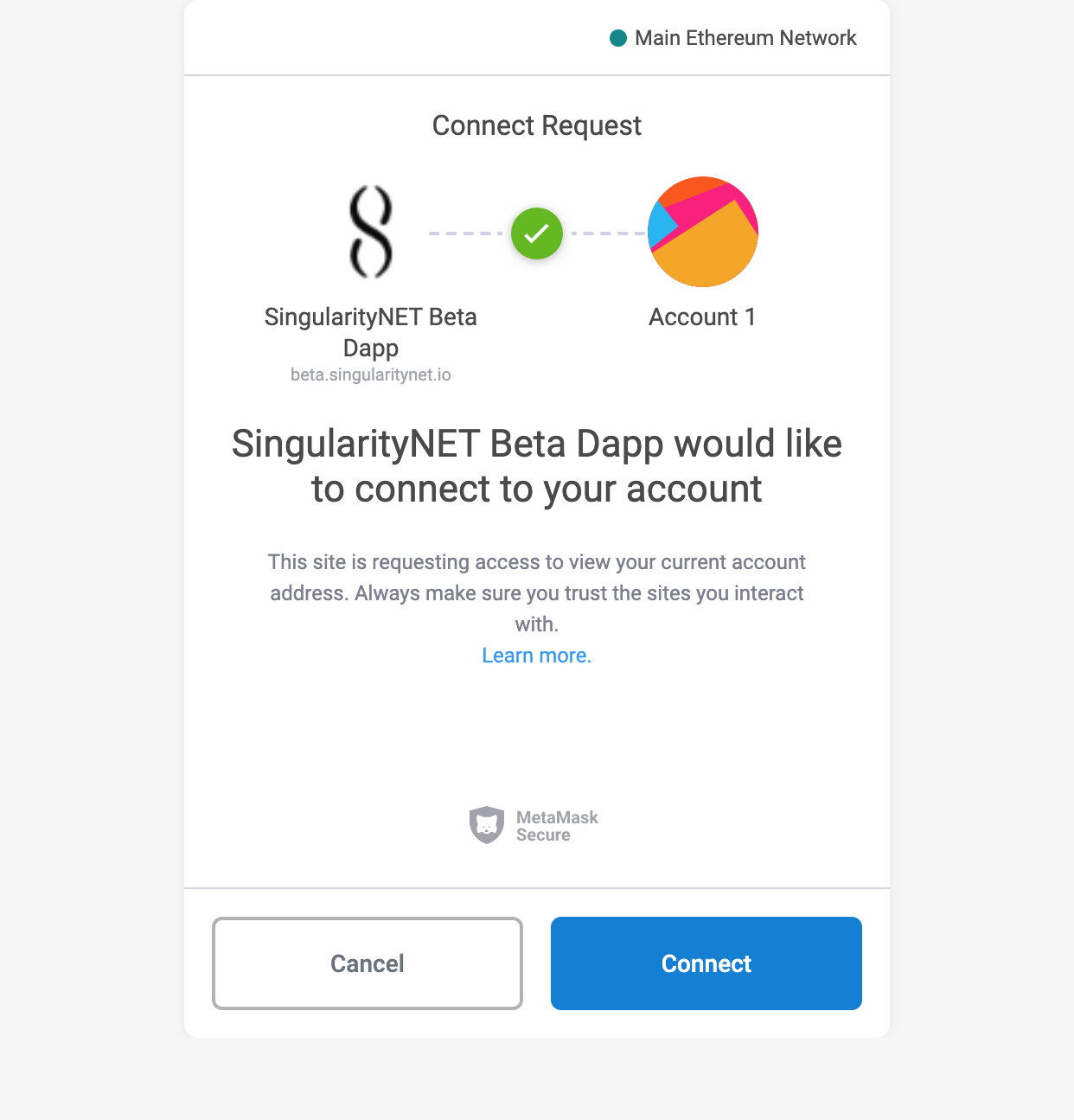Click dashed connector line beside account avatar
This screenshot has height=1120, width=1074.
coord(608,234)
